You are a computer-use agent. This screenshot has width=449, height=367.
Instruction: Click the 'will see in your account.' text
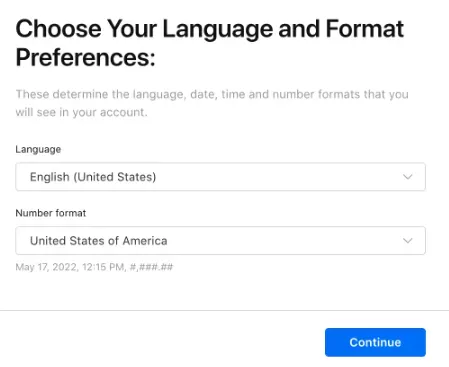pyautogui.click(x=81, y=112)
